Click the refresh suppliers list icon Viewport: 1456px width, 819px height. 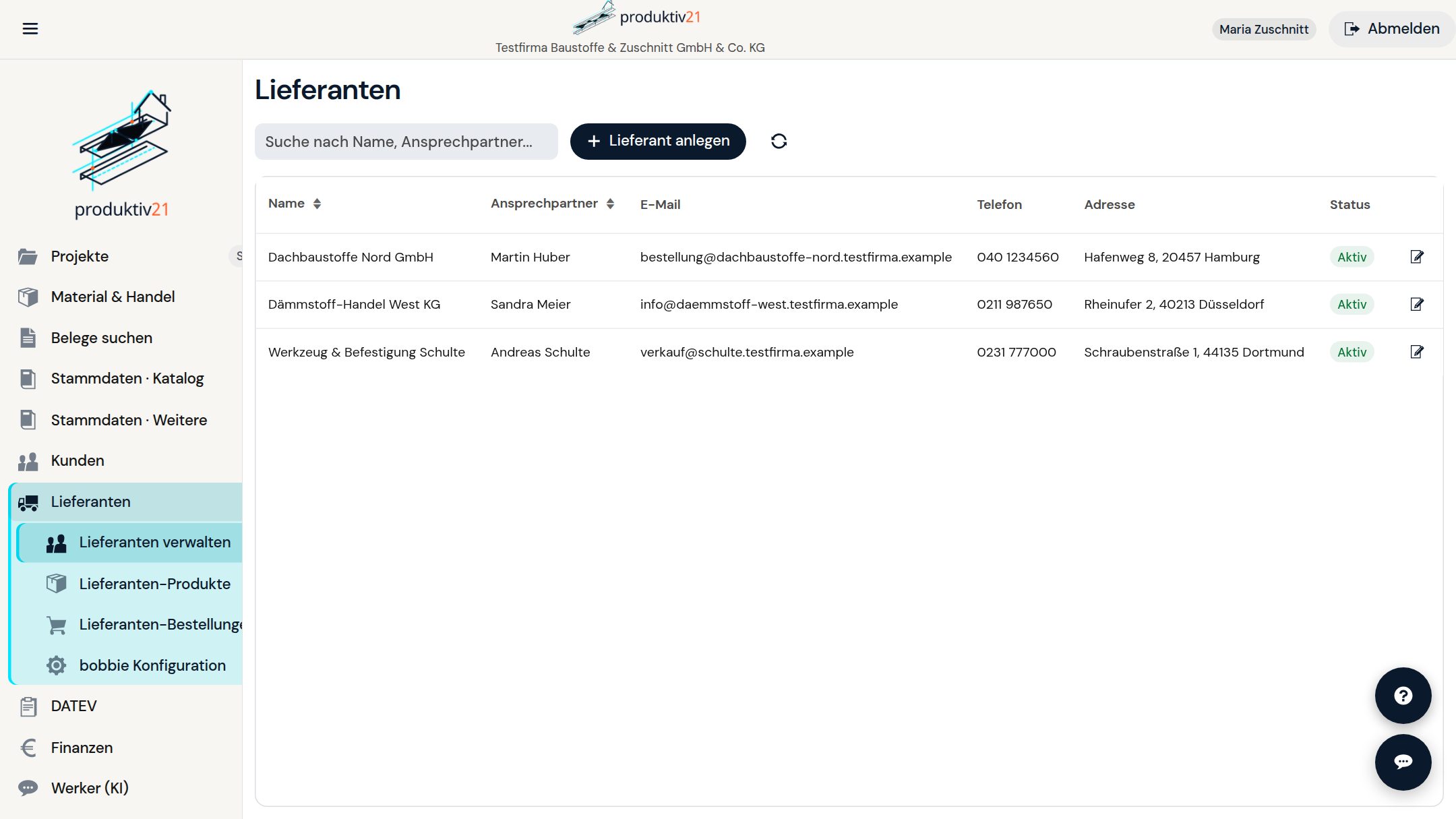click(x=779, y=141)
